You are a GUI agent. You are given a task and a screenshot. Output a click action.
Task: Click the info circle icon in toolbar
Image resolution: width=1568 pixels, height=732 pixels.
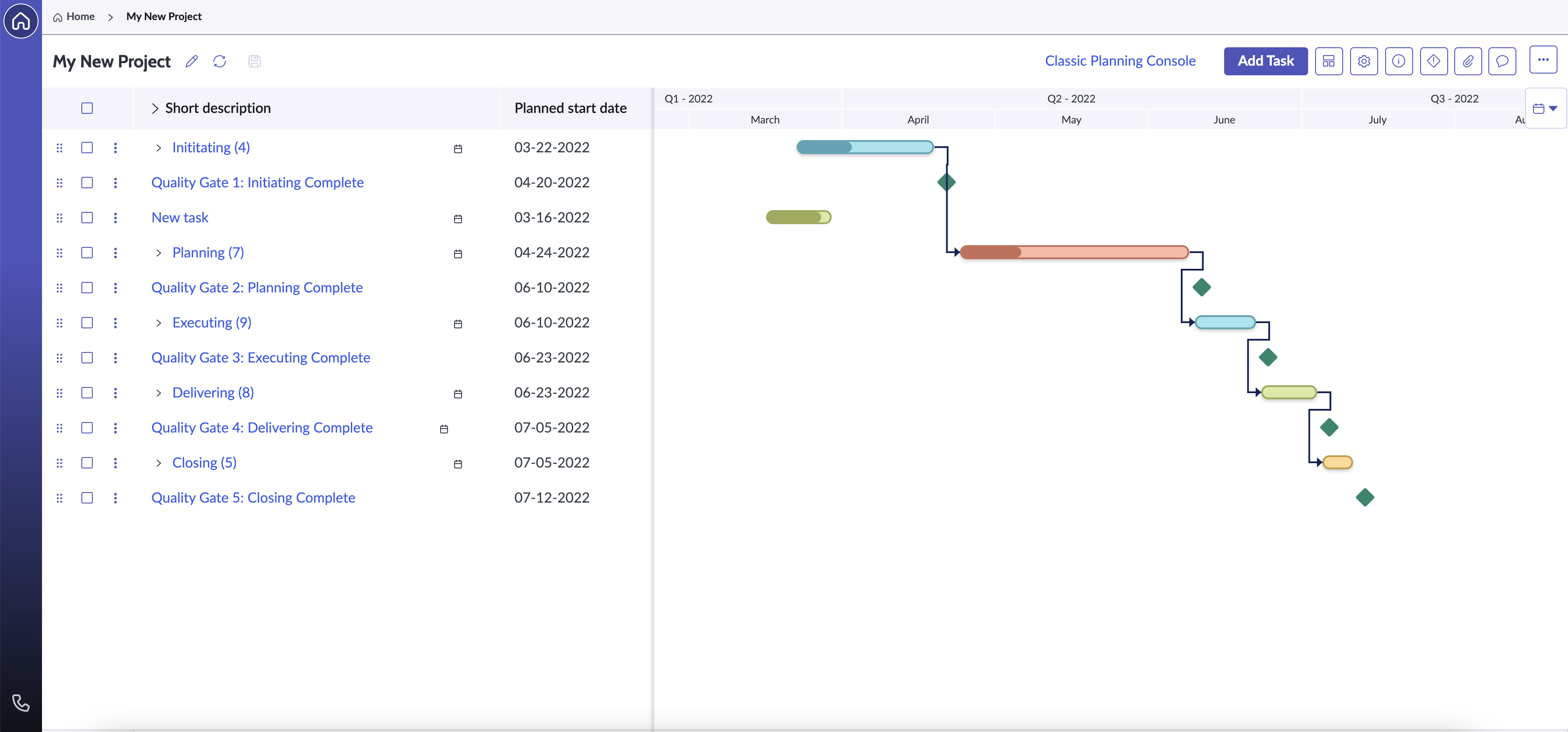(1398, 61)
